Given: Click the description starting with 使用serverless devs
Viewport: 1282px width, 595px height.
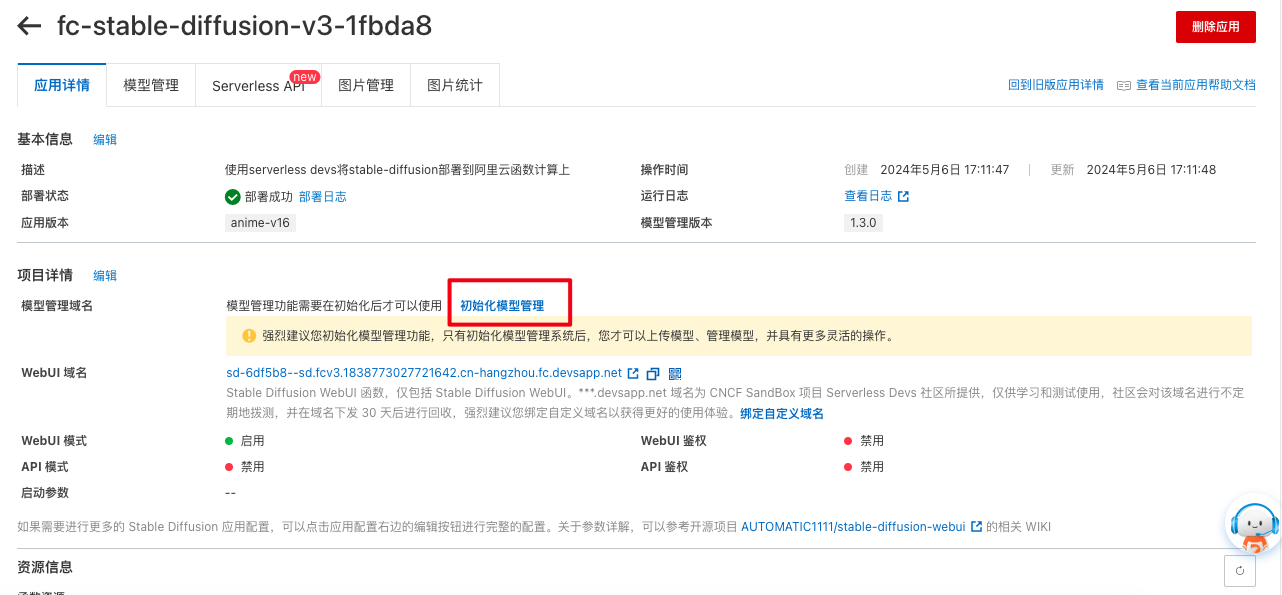Looking at the screenshot, I should click(398, 170).
